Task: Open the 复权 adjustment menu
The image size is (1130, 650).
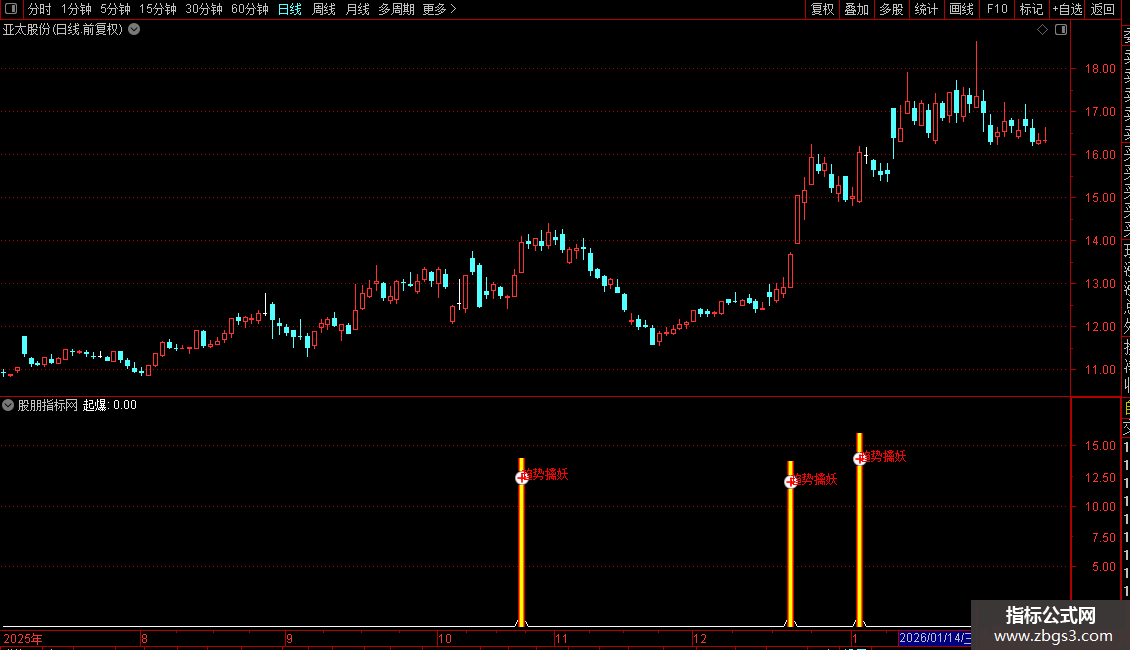Action: (x=822, y=9)
